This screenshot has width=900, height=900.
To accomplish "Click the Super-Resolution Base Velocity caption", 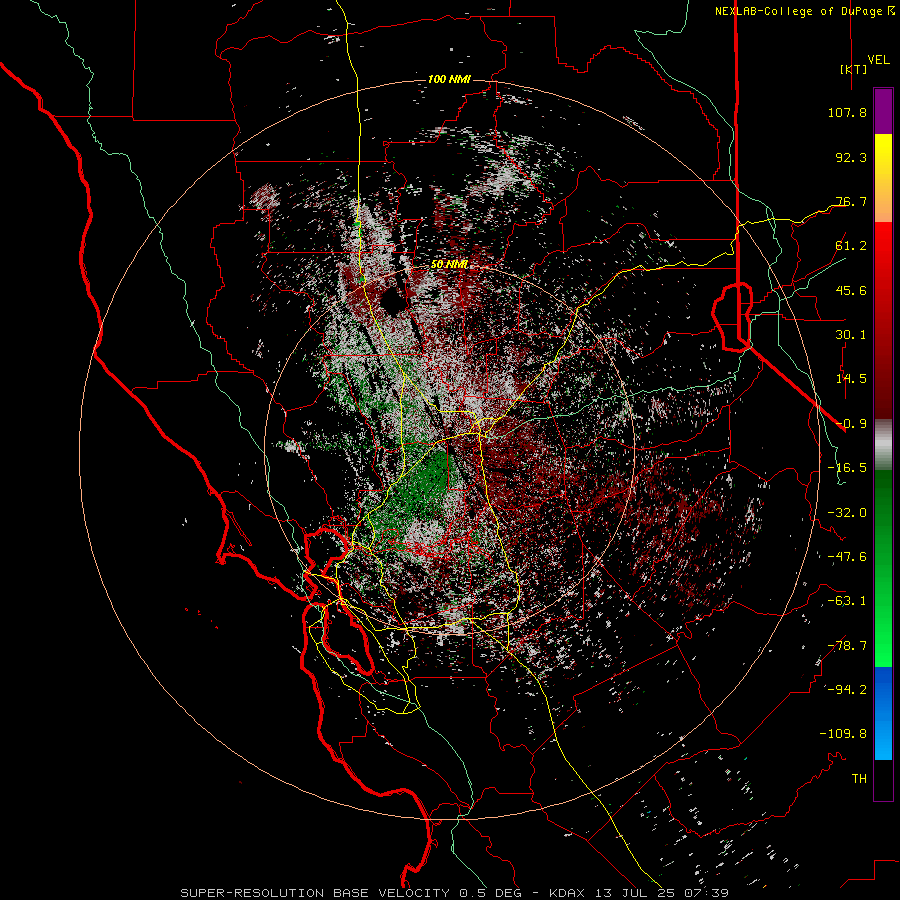I will (x=455, y=893).
